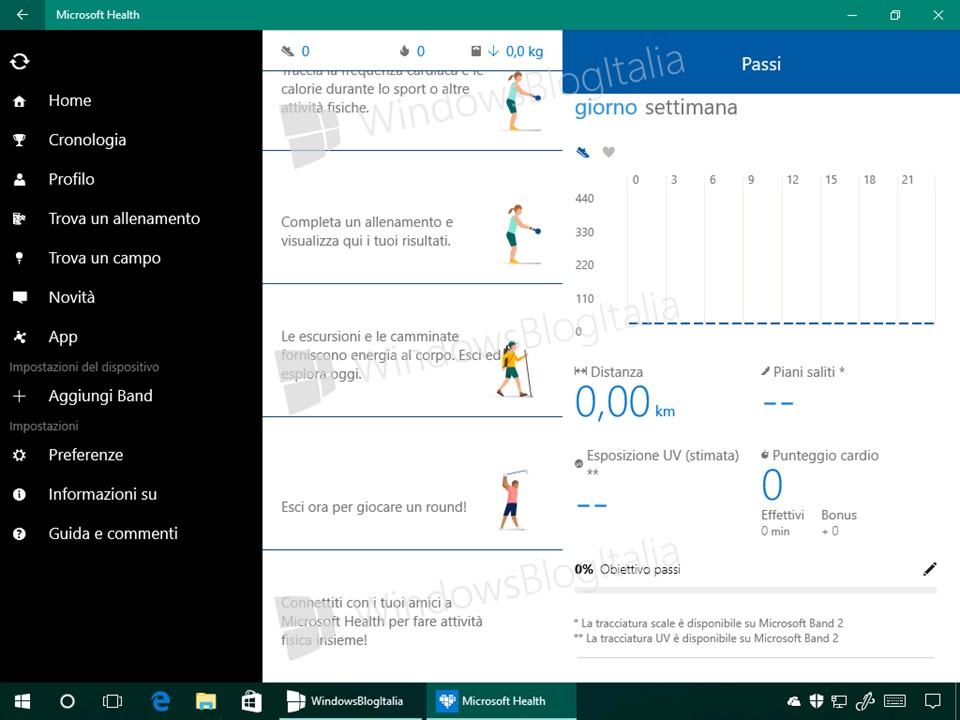Open the Windows Store taskbar icon

click(252, 701)
